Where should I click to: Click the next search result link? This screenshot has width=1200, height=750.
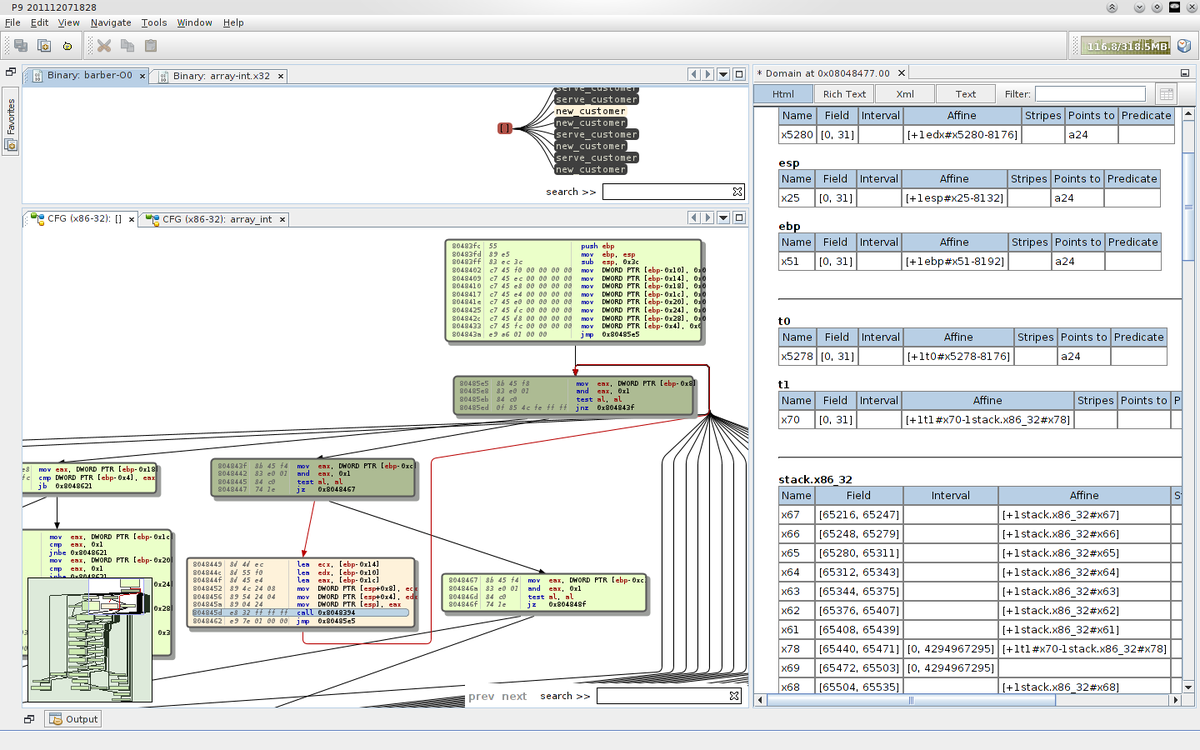(x=514, y=696)
